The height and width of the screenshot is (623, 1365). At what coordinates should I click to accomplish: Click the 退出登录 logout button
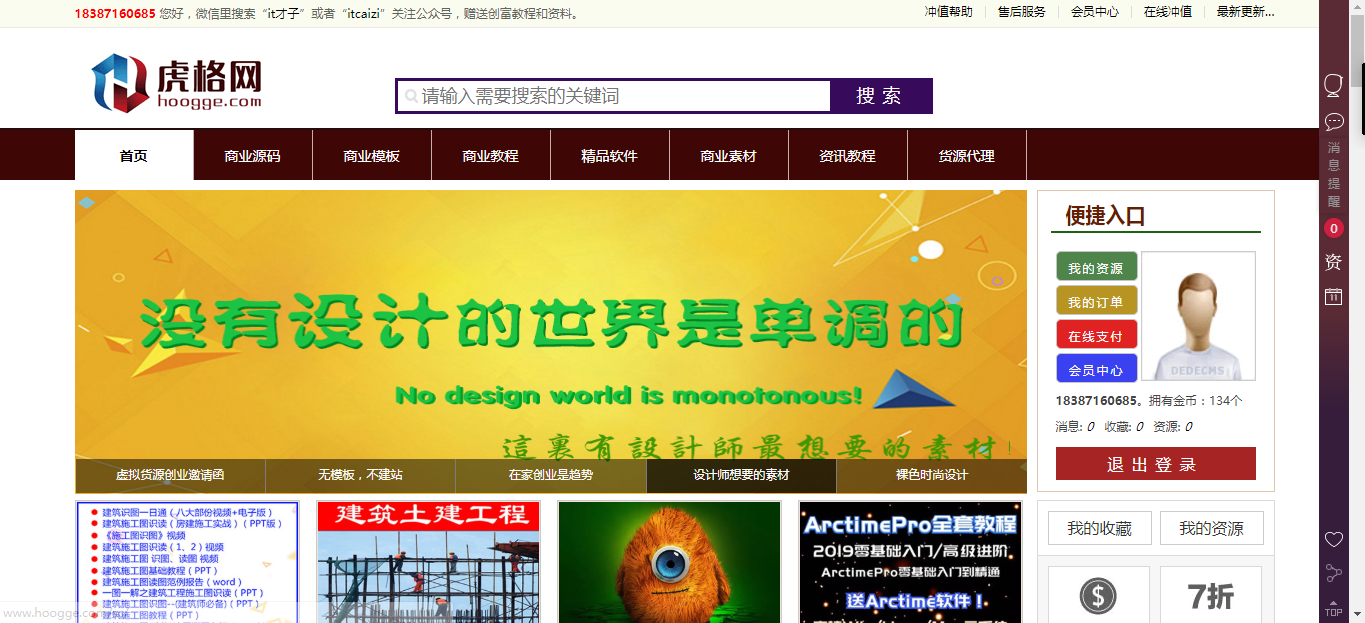(x=1156, y=464)
